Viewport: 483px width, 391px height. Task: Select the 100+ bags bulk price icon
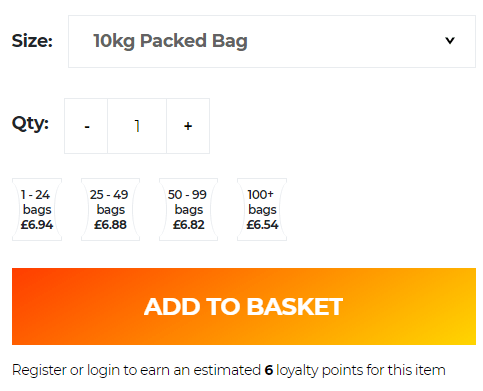coord(262,209)
